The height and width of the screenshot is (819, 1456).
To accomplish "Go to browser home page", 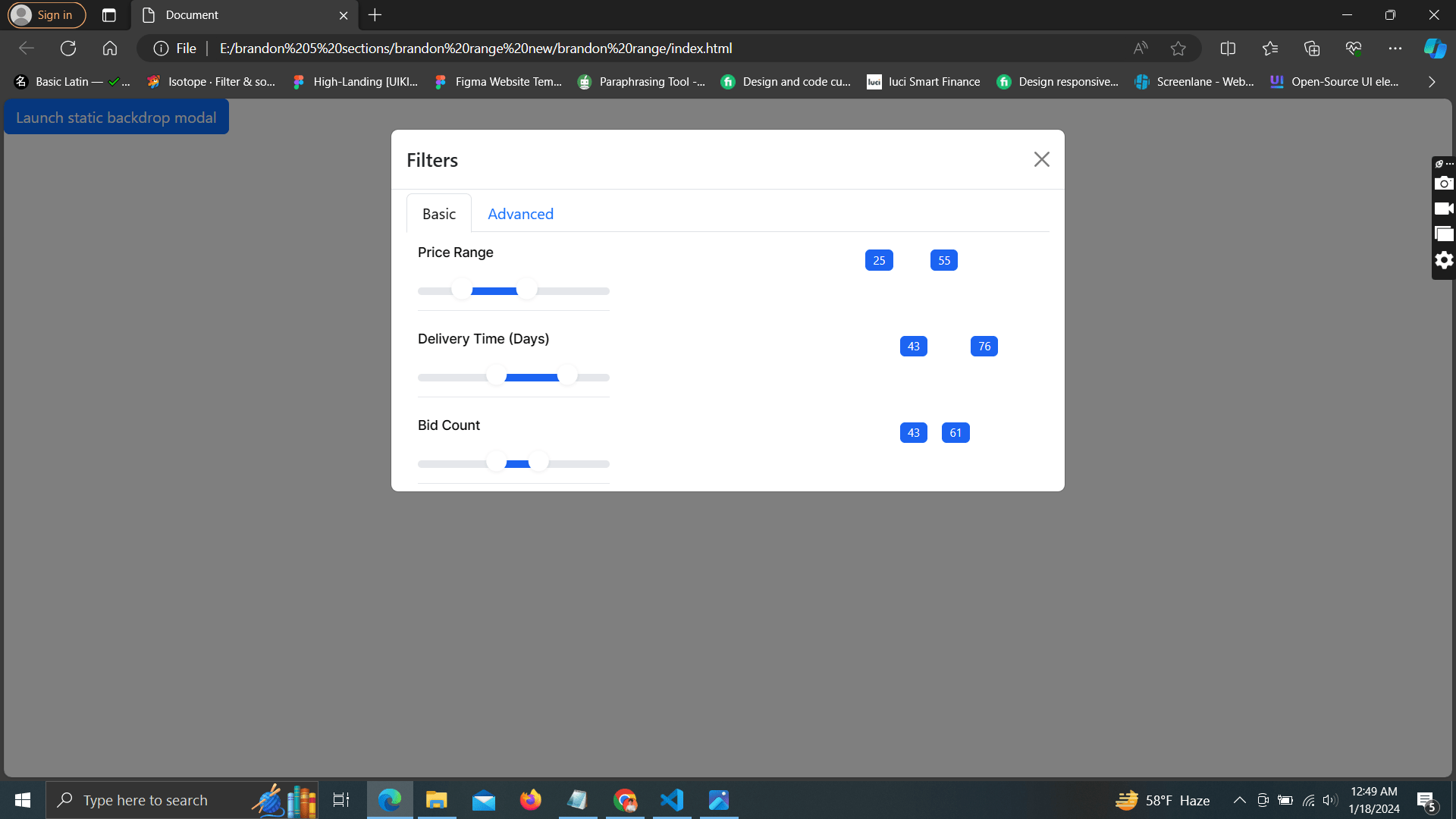I will coord(110,49).
